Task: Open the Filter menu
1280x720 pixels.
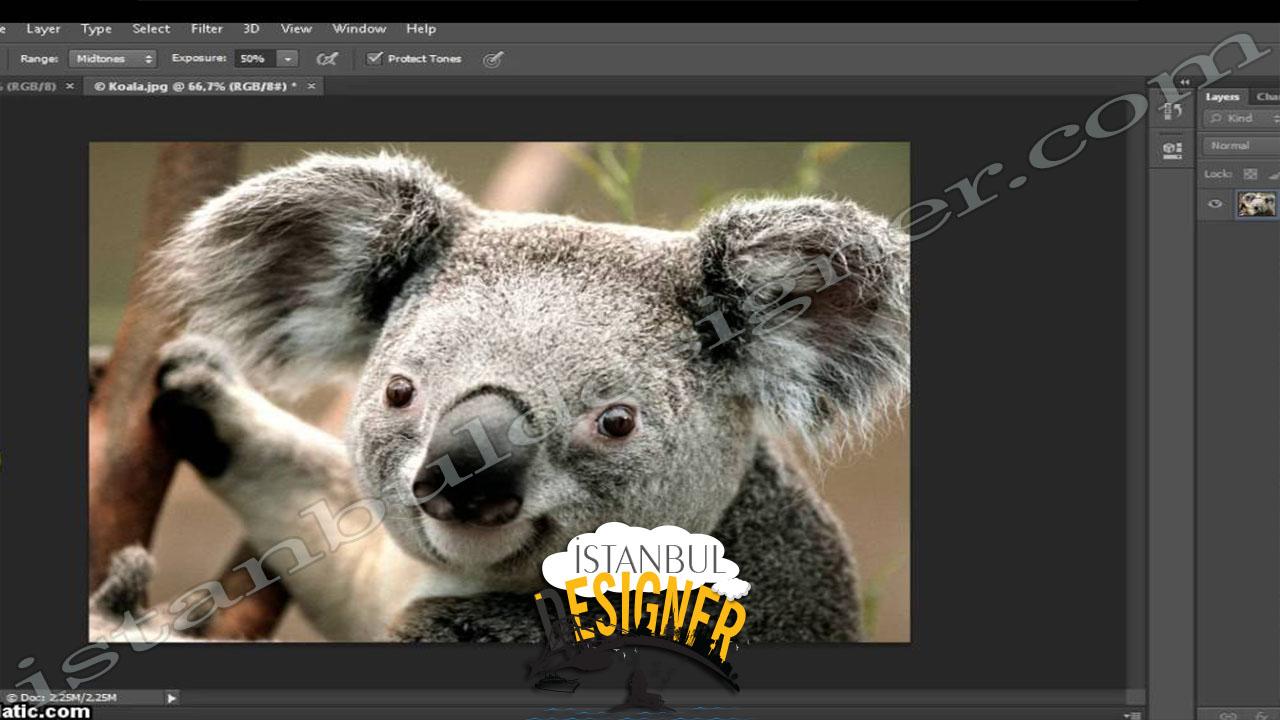Action: tap(207, 29)
